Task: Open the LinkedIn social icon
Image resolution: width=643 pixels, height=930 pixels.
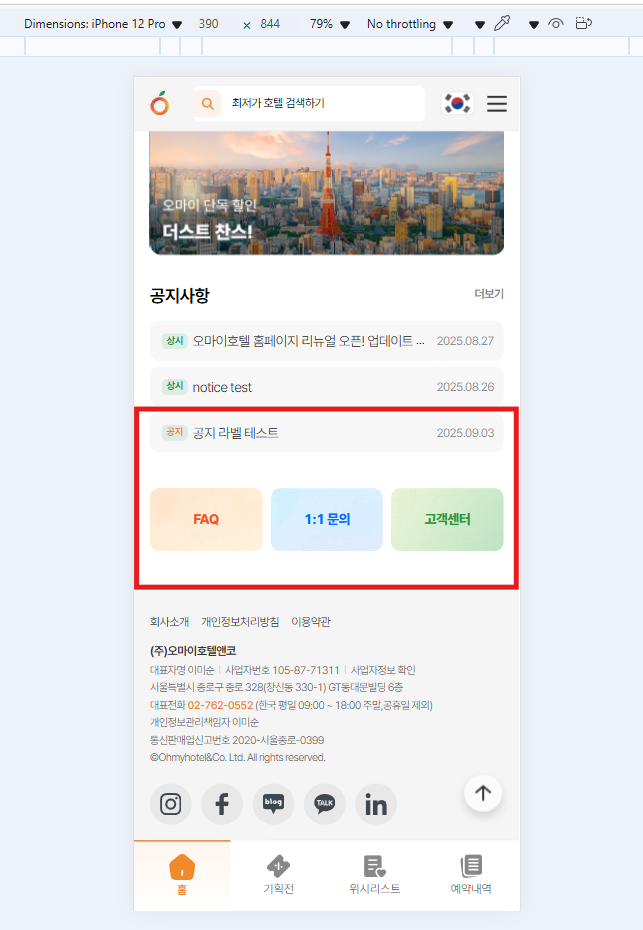Action: 375,804
